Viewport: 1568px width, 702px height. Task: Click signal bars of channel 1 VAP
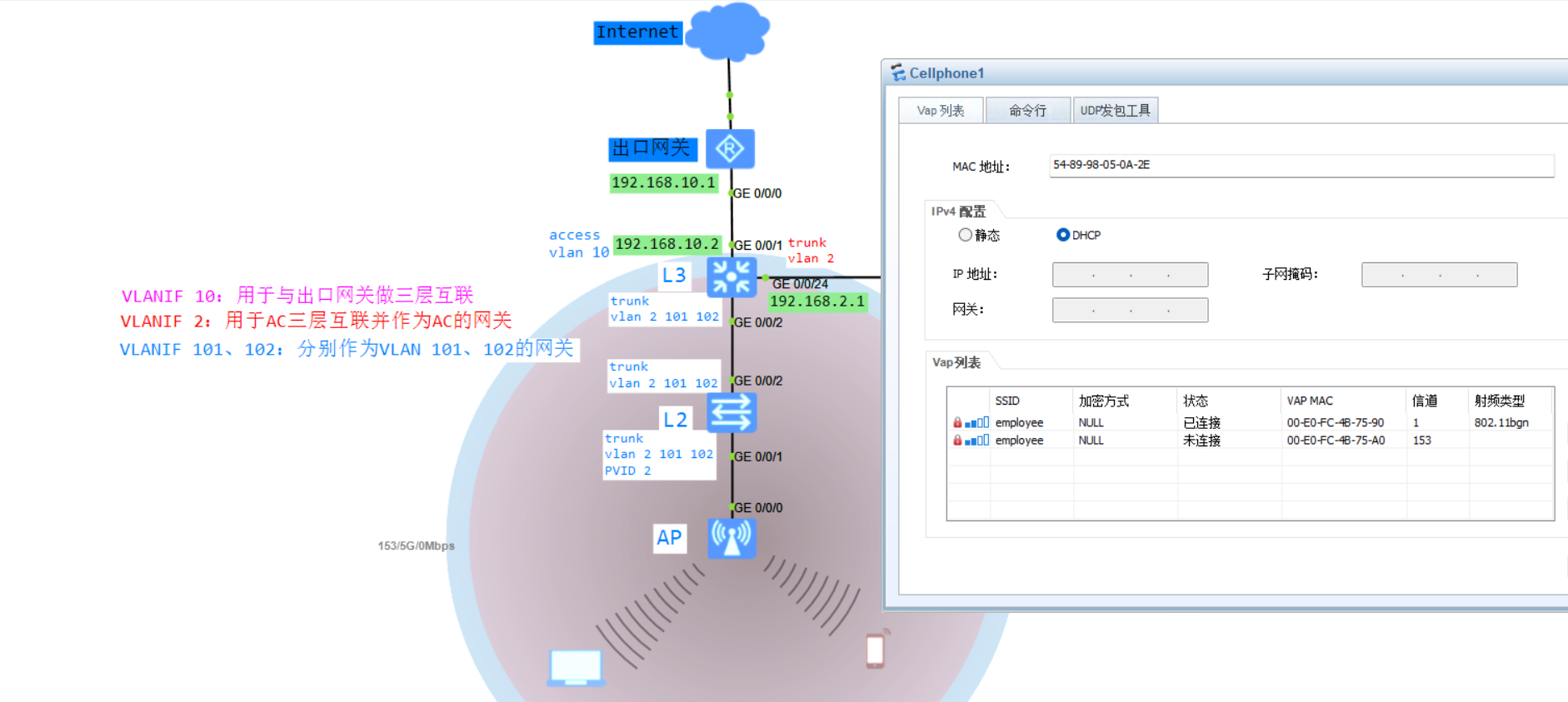pos(976,423)
